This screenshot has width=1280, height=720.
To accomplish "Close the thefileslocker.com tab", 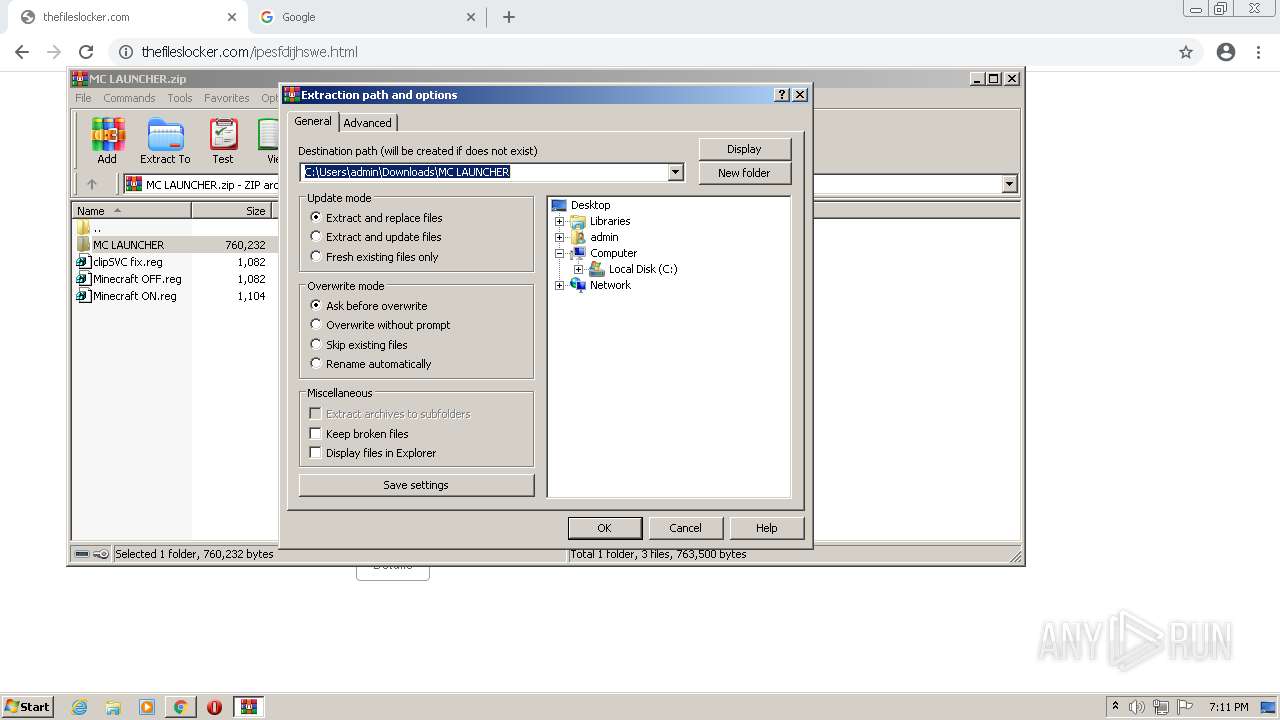I will pyautogui.click(x=231, y=17).
